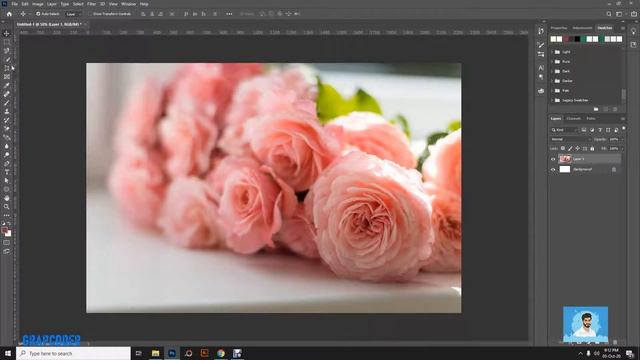The image size is (640, 360).
Task: Pick the black swatch in Swatches panel
Action: point(577,39)
